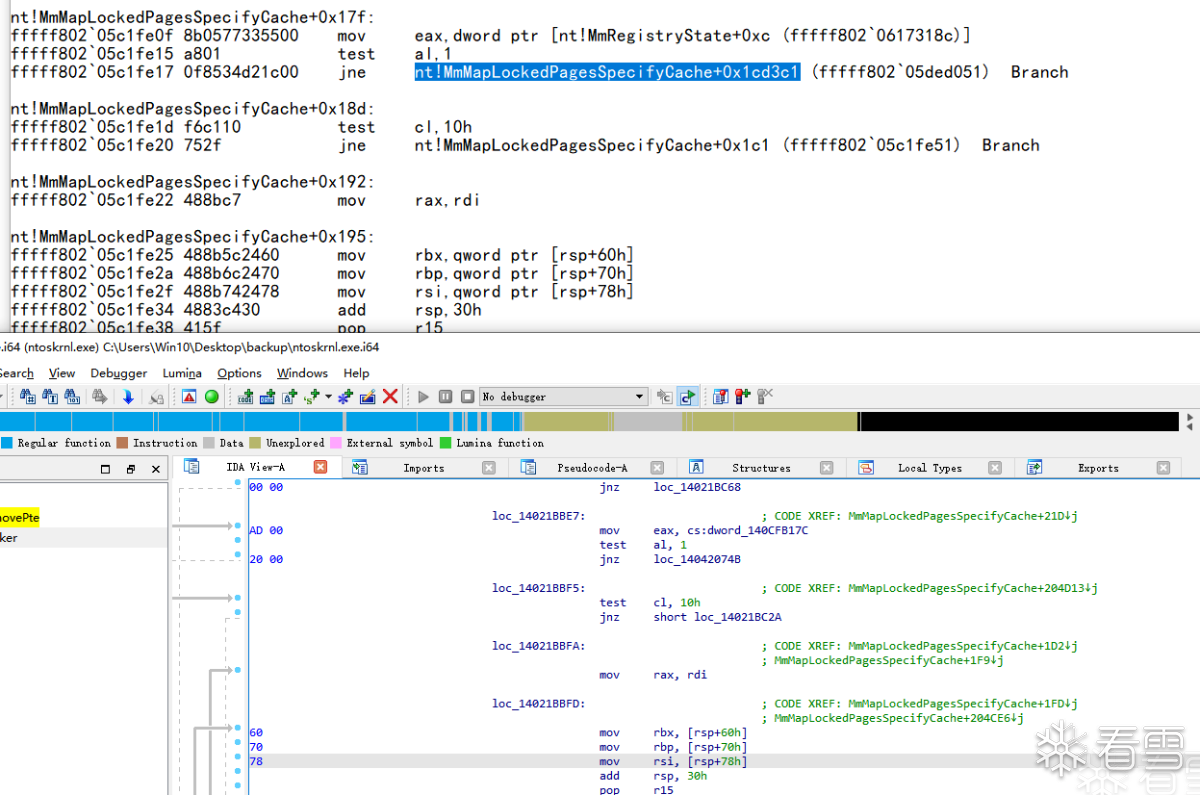Click loc_14021BC68 jump target operand
This screenshot has height=795, width=1200.
697,487
